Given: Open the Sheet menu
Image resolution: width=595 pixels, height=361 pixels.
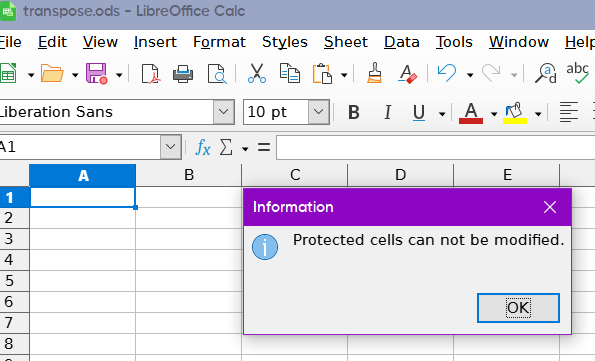Looking at the screenshot, I should point(346,42).
